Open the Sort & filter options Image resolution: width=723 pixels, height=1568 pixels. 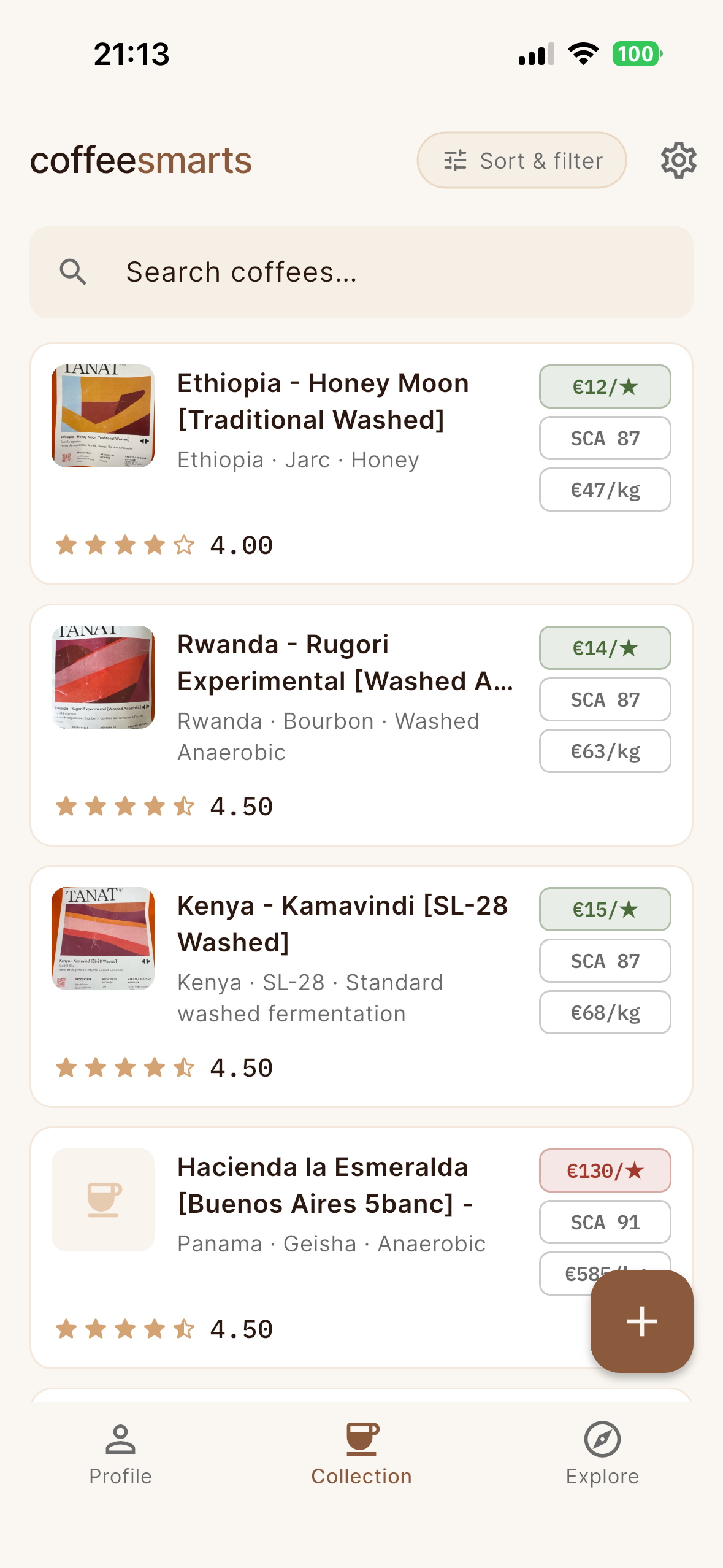click(x=522, y=160)
